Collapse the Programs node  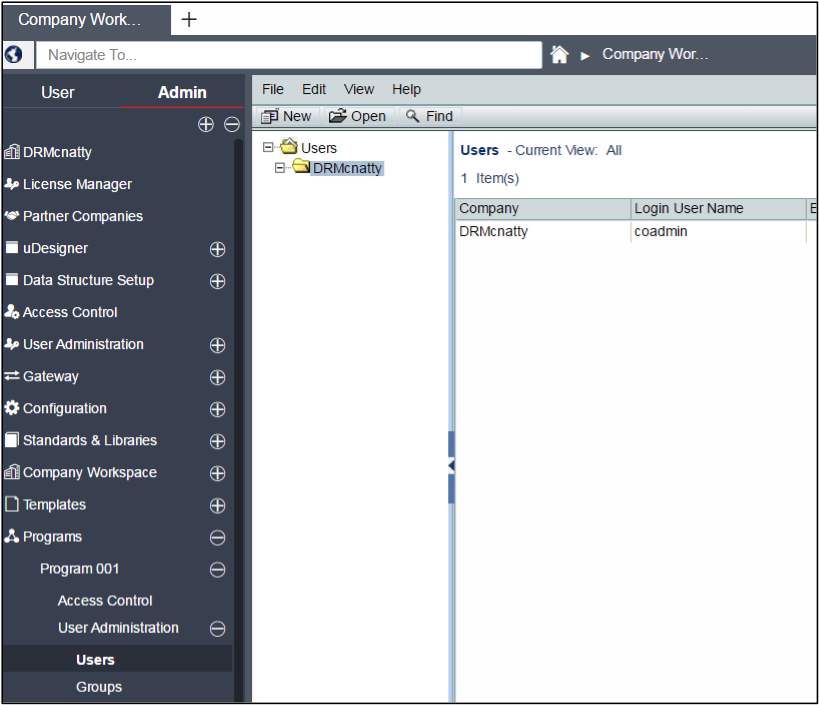(217, 537)
